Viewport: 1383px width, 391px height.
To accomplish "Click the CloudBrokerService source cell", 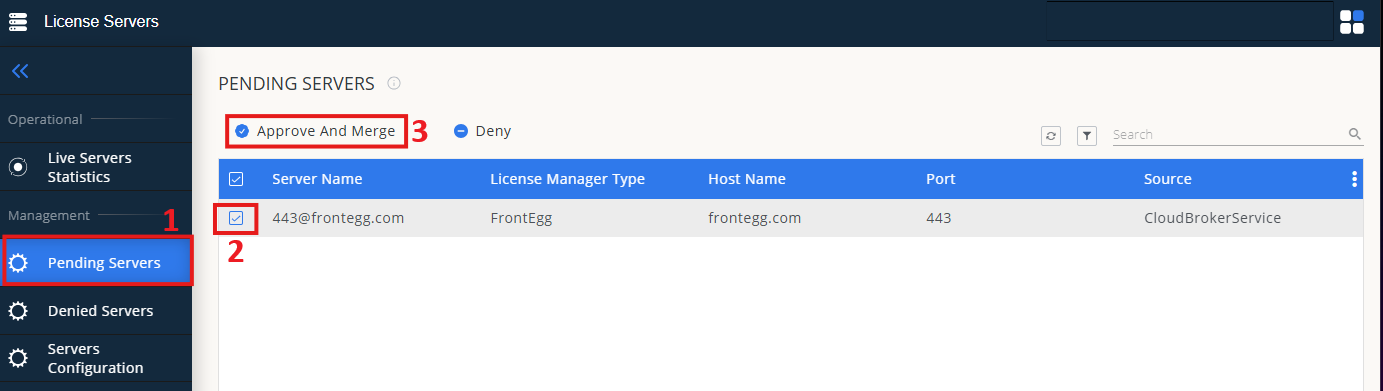I will (1212, 218).
